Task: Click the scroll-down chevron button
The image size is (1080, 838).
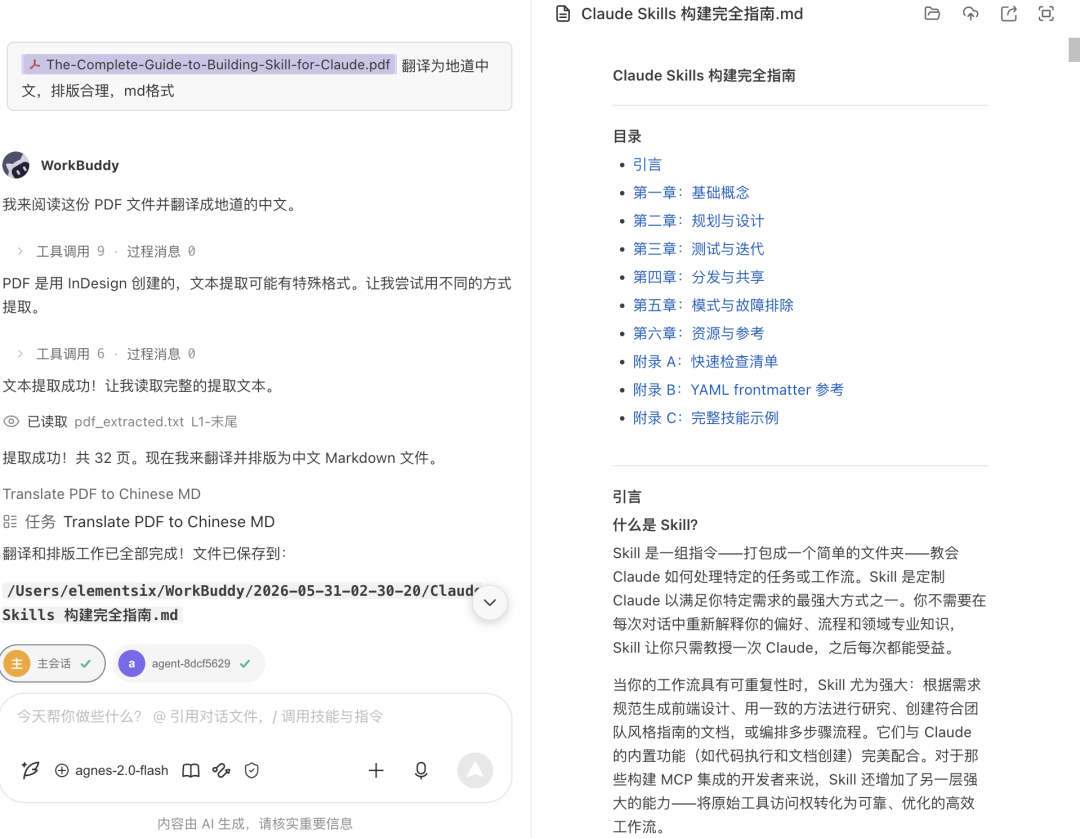Action: click(x=490, y=603)
